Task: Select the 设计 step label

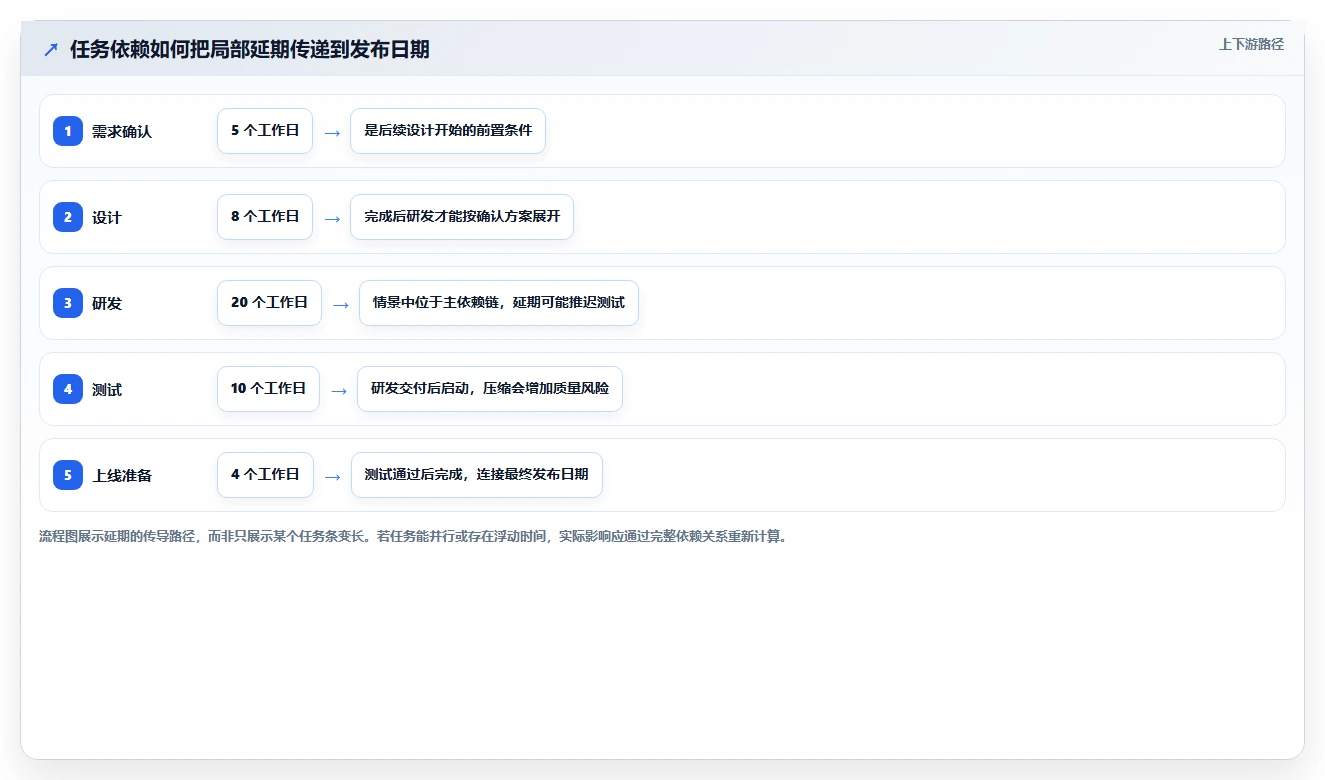Action: click(x=107, y=217)
